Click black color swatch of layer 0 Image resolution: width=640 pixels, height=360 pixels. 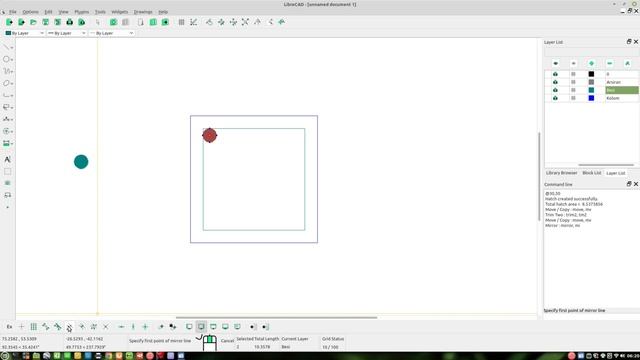click(591, 74)
